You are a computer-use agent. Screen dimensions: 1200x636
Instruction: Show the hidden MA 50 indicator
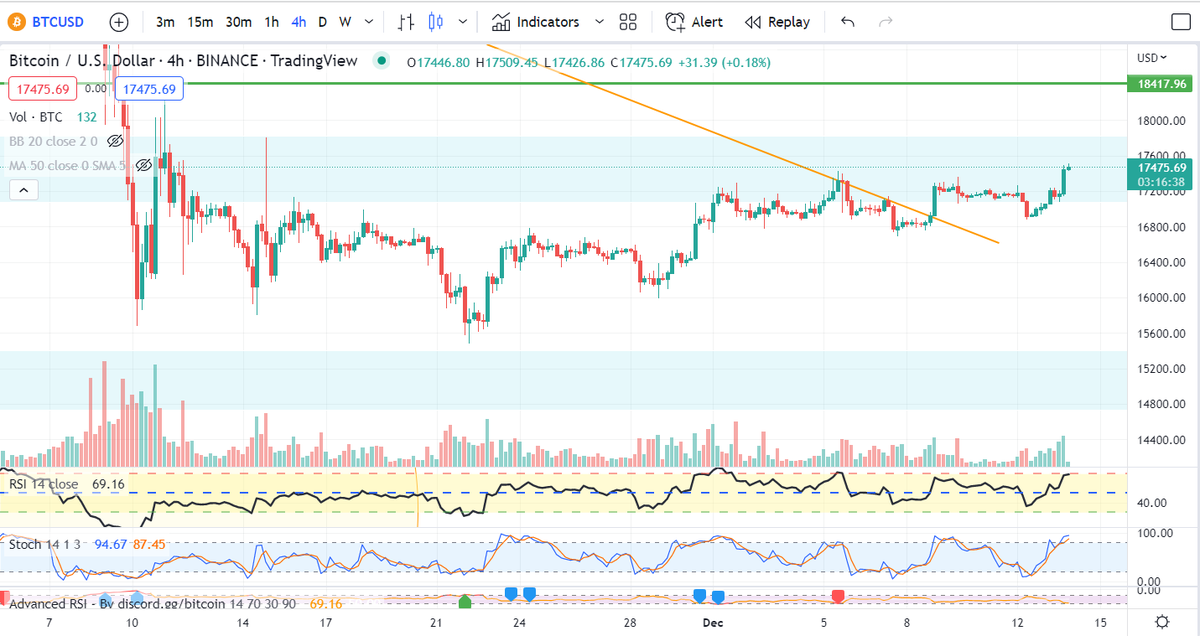144,164
